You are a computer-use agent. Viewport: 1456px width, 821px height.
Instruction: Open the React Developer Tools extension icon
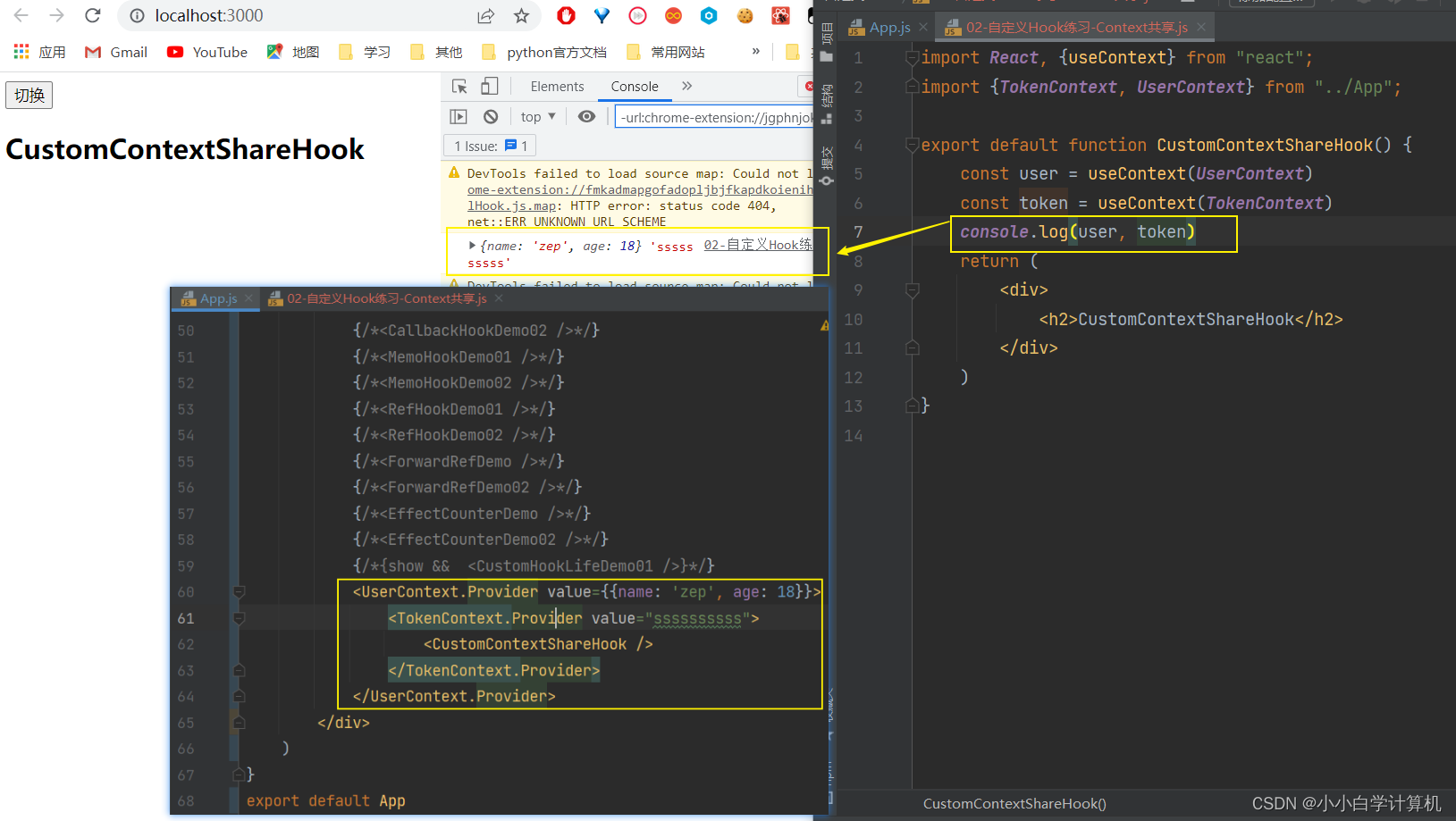(780, 15)
